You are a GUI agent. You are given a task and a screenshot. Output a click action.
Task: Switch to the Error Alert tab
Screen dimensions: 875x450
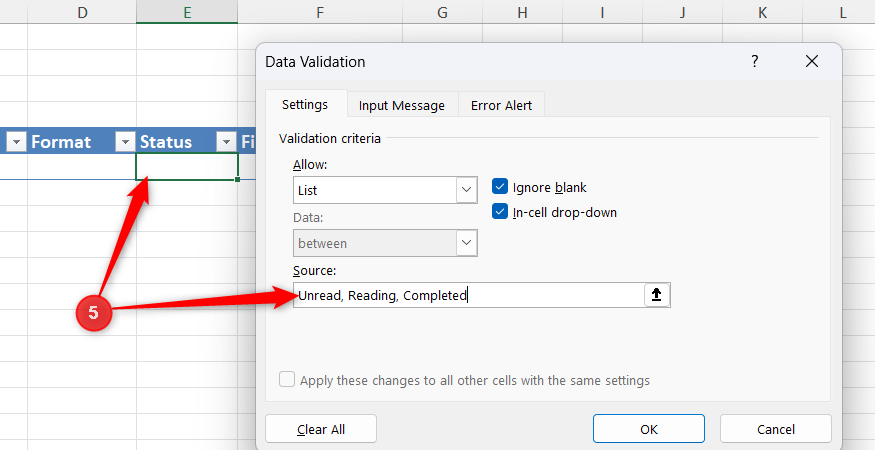click(x=501, y=106)
